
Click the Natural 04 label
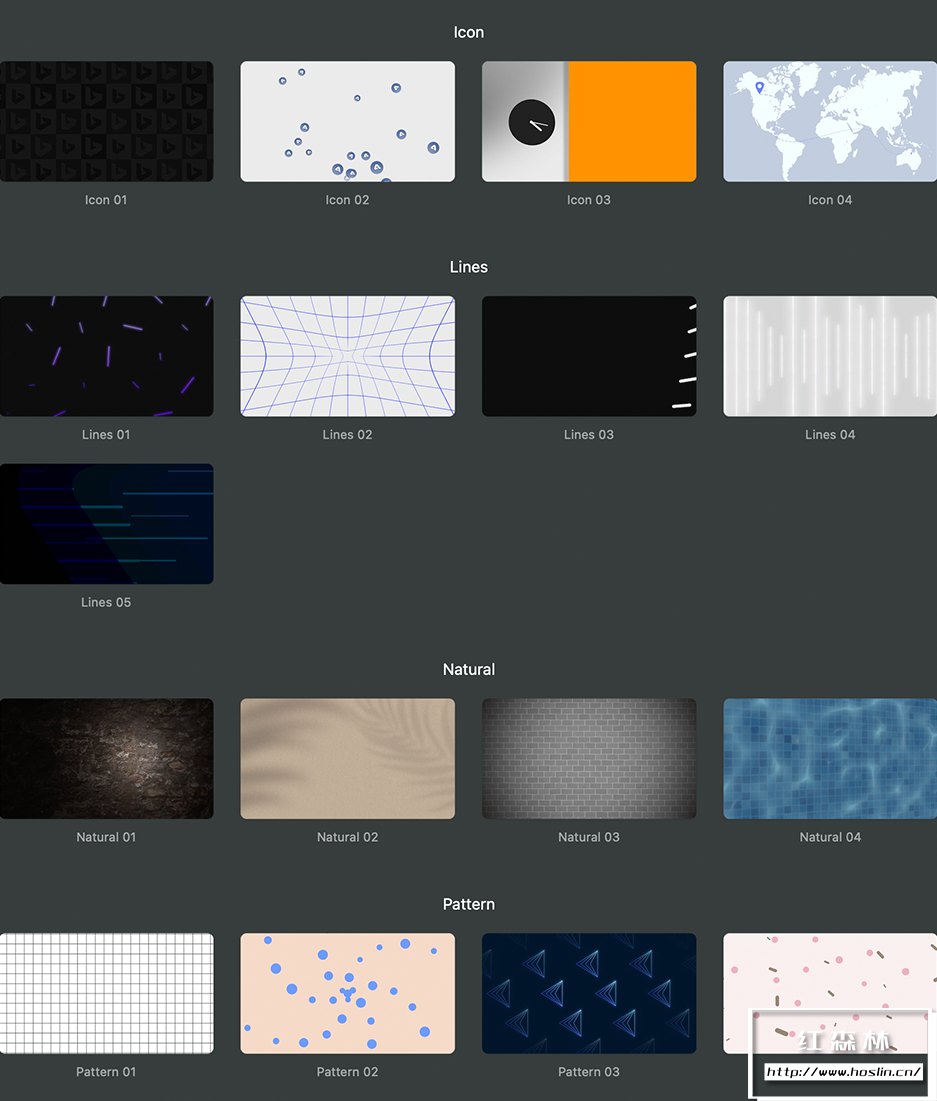coord(830,837)
